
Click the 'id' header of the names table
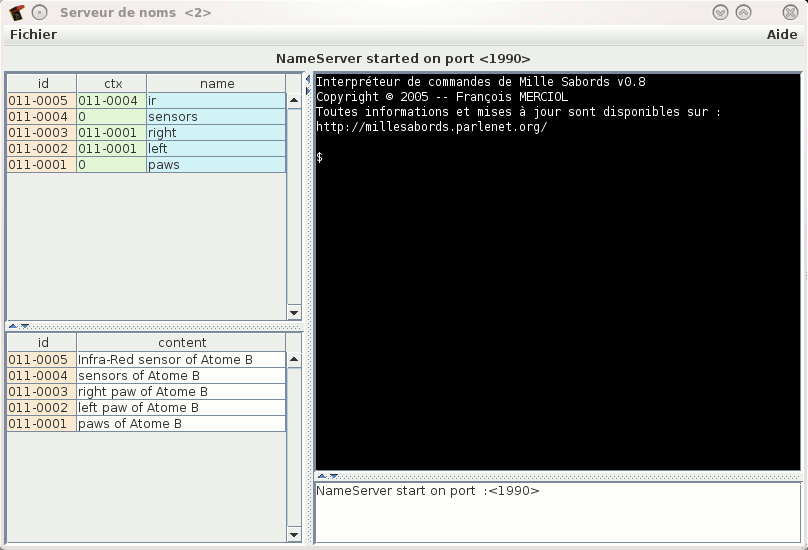tap(42, 84)
